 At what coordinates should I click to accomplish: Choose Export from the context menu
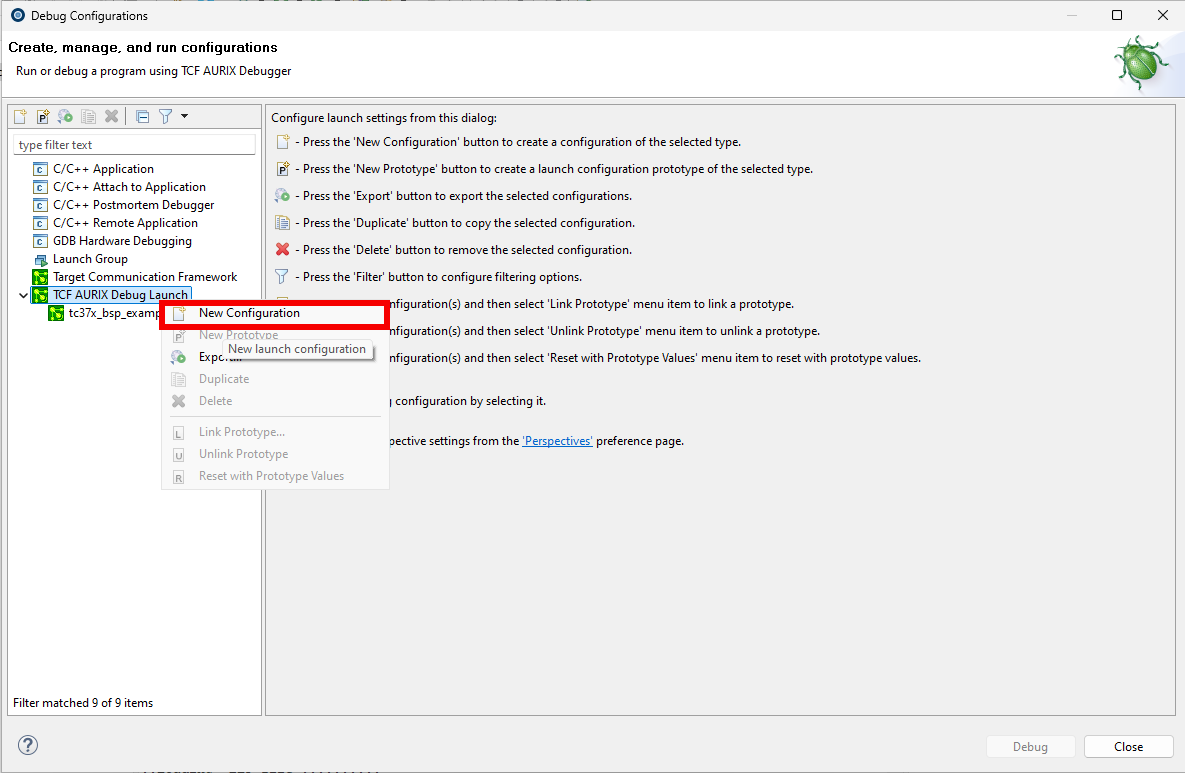tap(215, 357)
